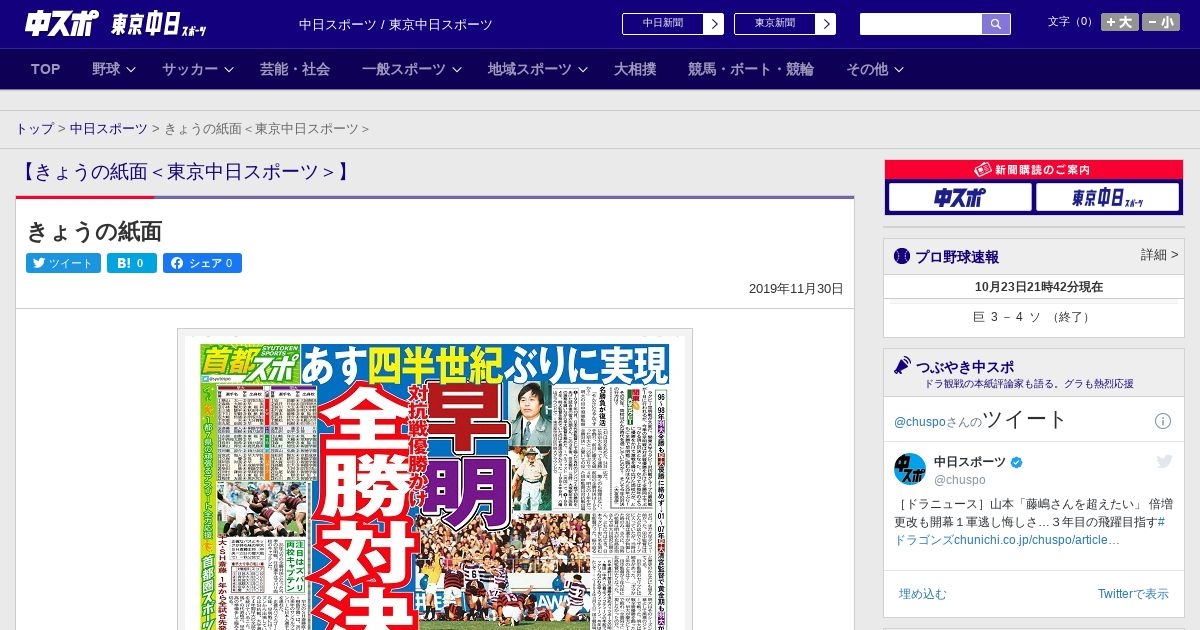Click the トップ breadcrumb link
The width and height of the screenshot is (1200, 630).
pos(34,129)
